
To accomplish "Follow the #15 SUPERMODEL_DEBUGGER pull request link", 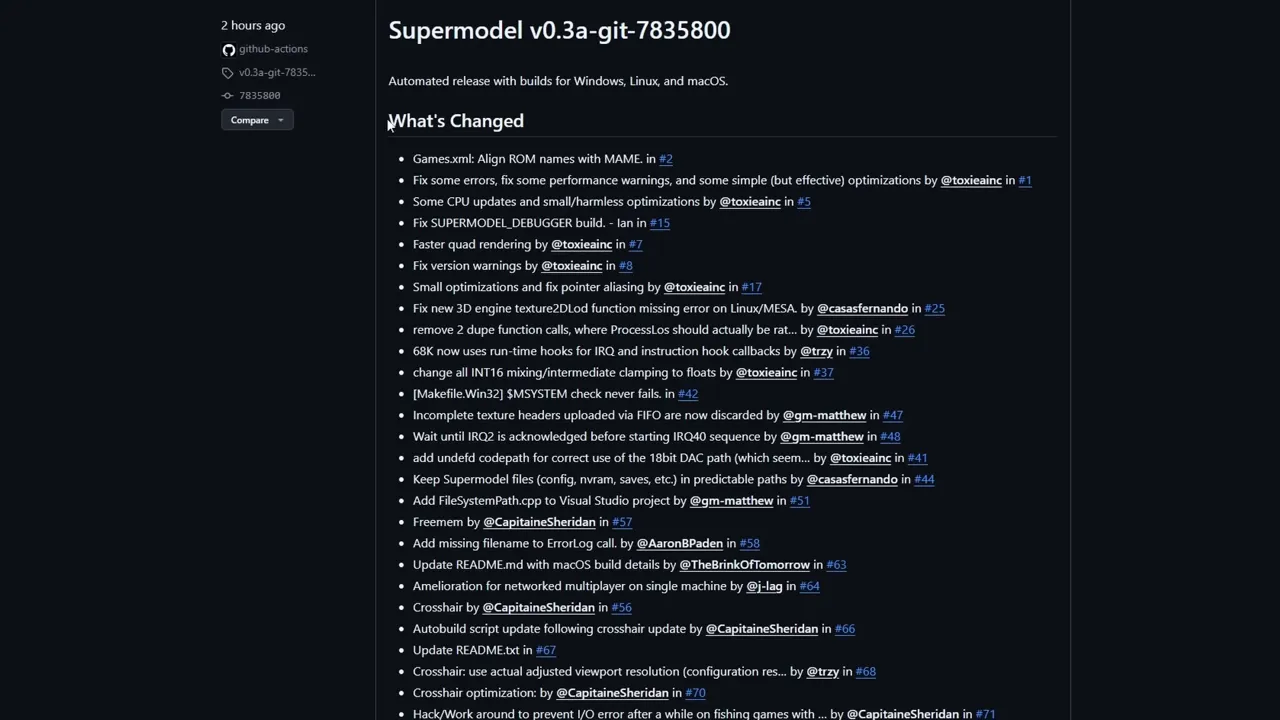I will (x=659, y=222).
